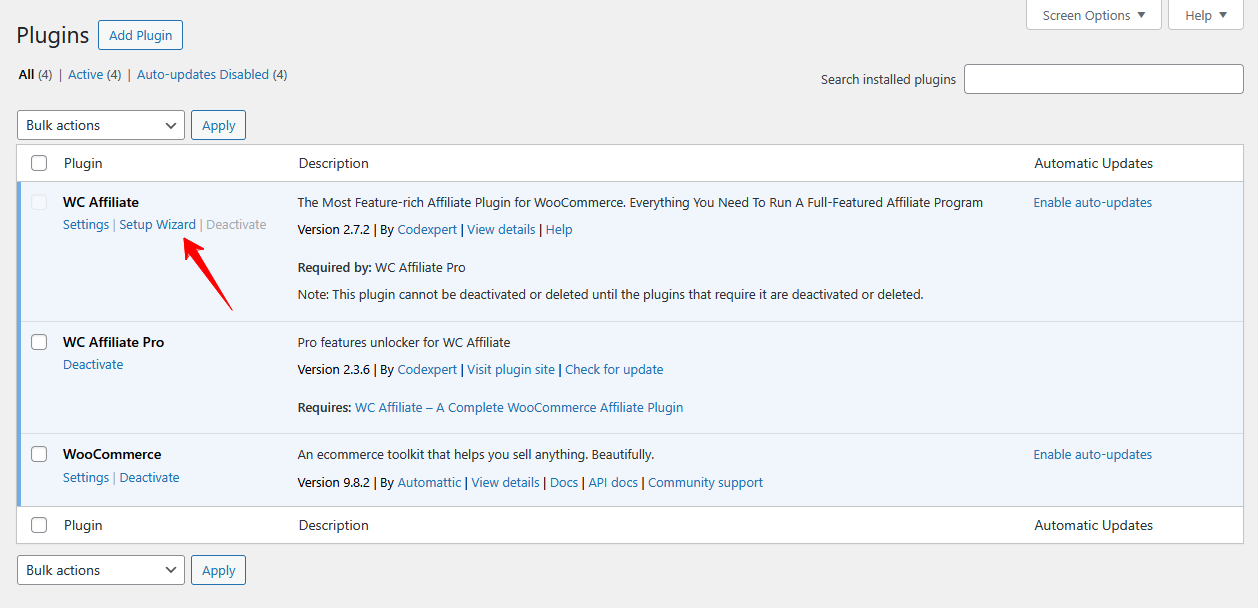The width and height of the screenshot is (1258, 608).
Task: Open the Automattic author link
Action: coord(429,483)
